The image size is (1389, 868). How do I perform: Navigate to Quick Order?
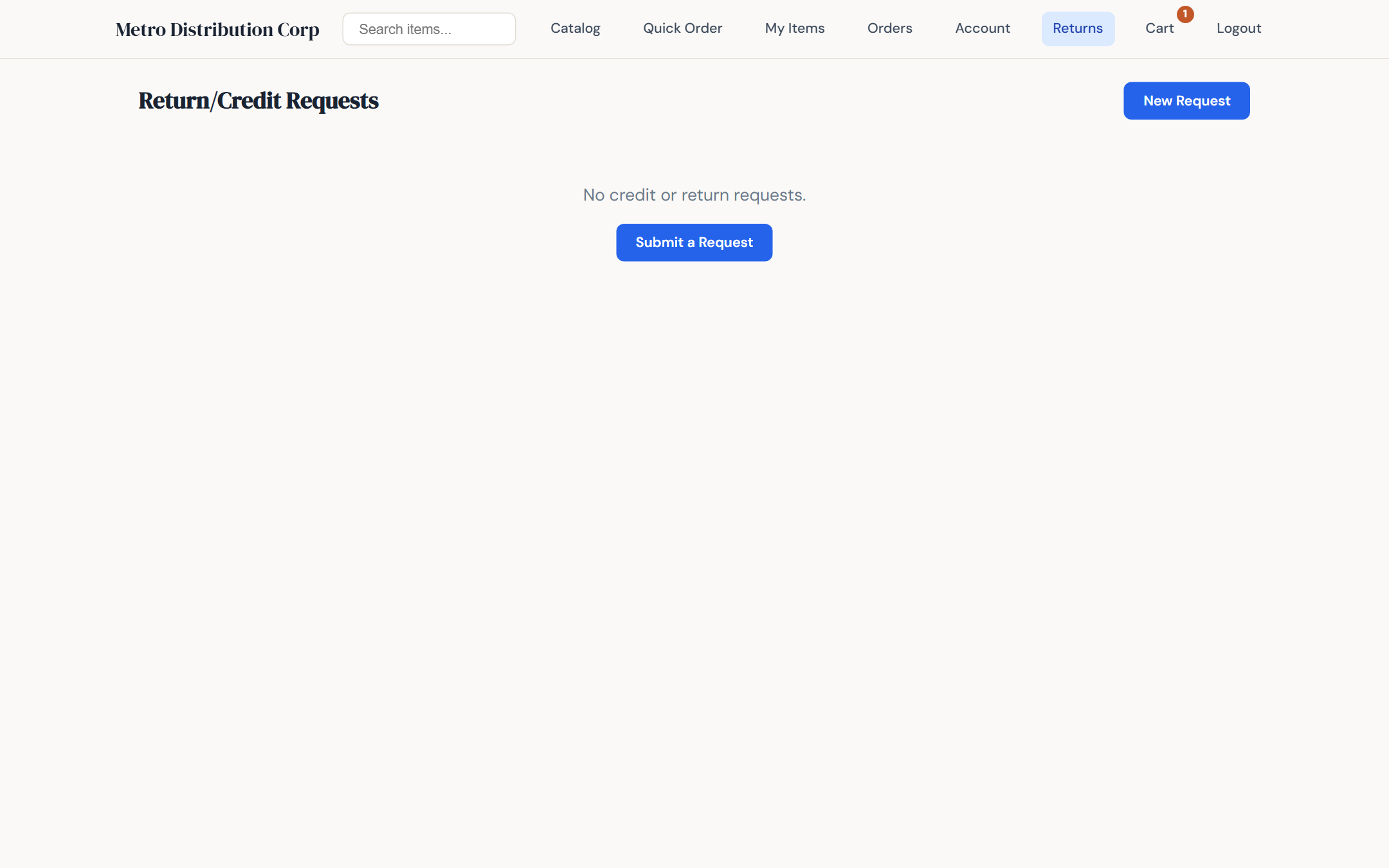click(682, 28)
